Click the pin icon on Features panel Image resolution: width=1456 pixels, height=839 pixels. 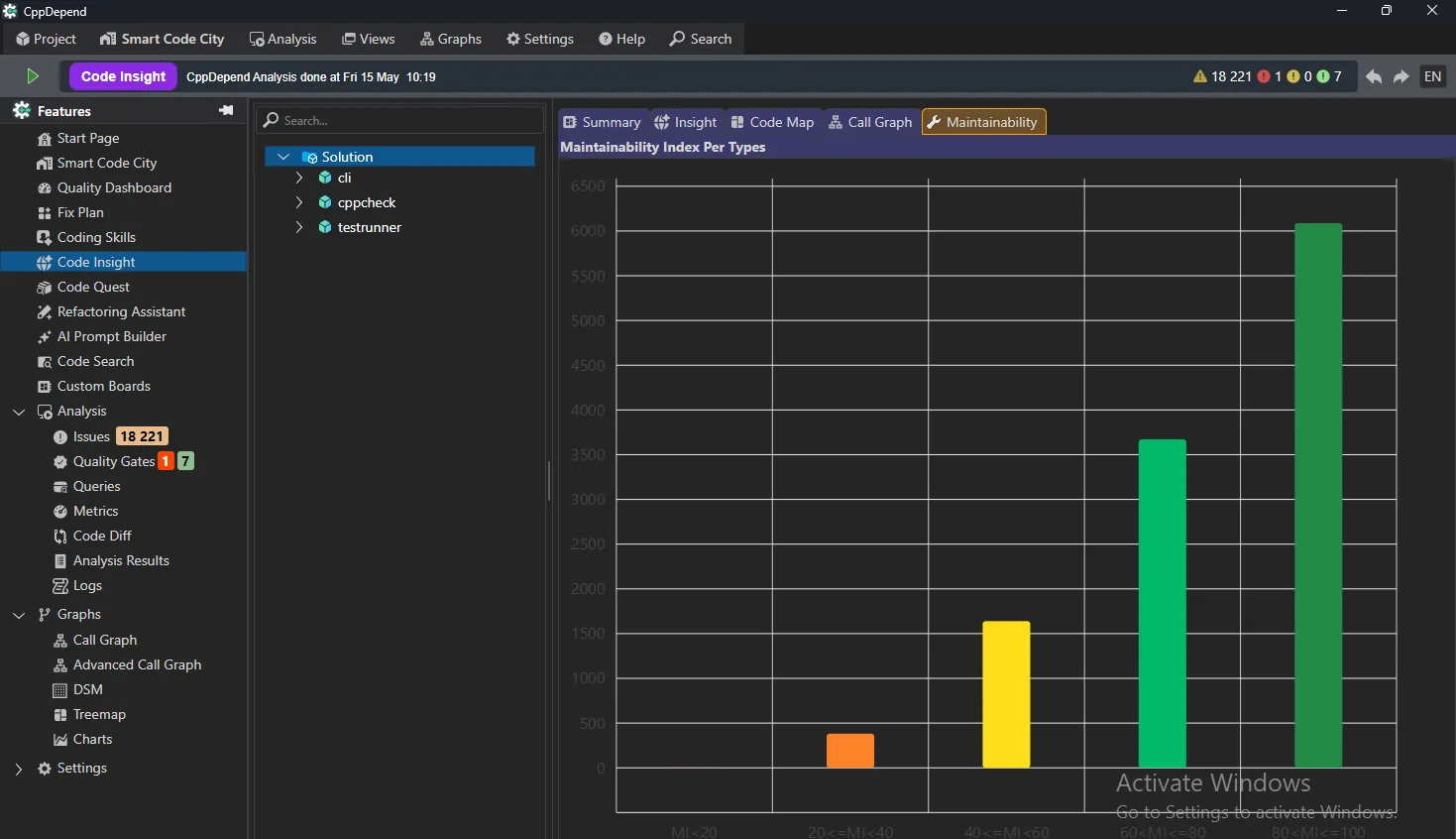point(226,110)
